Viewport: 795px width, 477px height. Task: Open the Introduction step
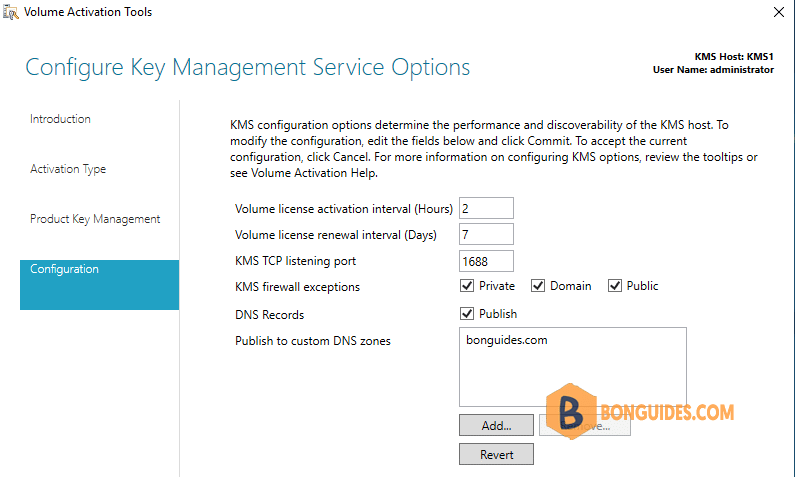click(x=60, y=119)
